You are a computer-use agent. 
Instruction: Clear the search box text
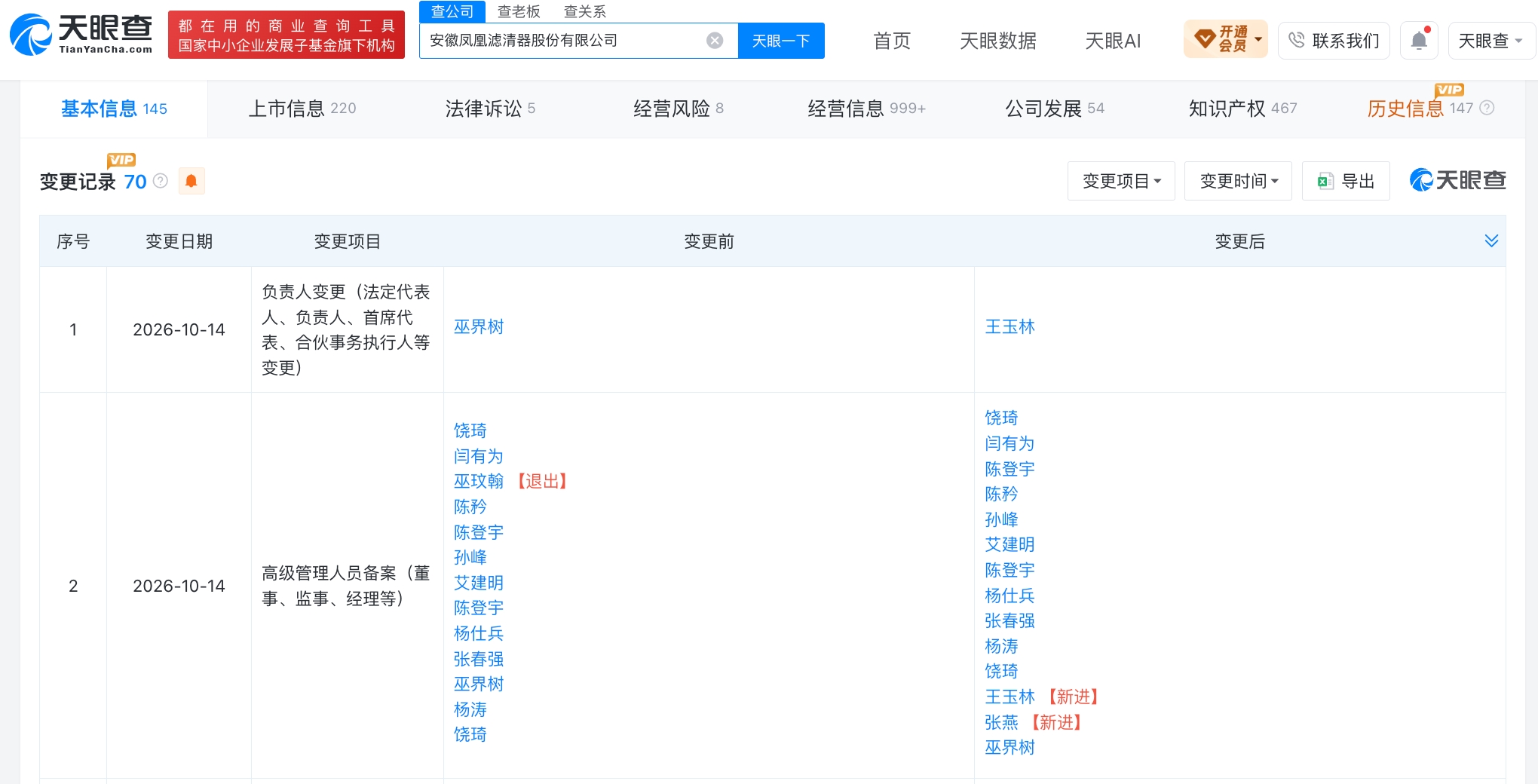click(715, 41)
